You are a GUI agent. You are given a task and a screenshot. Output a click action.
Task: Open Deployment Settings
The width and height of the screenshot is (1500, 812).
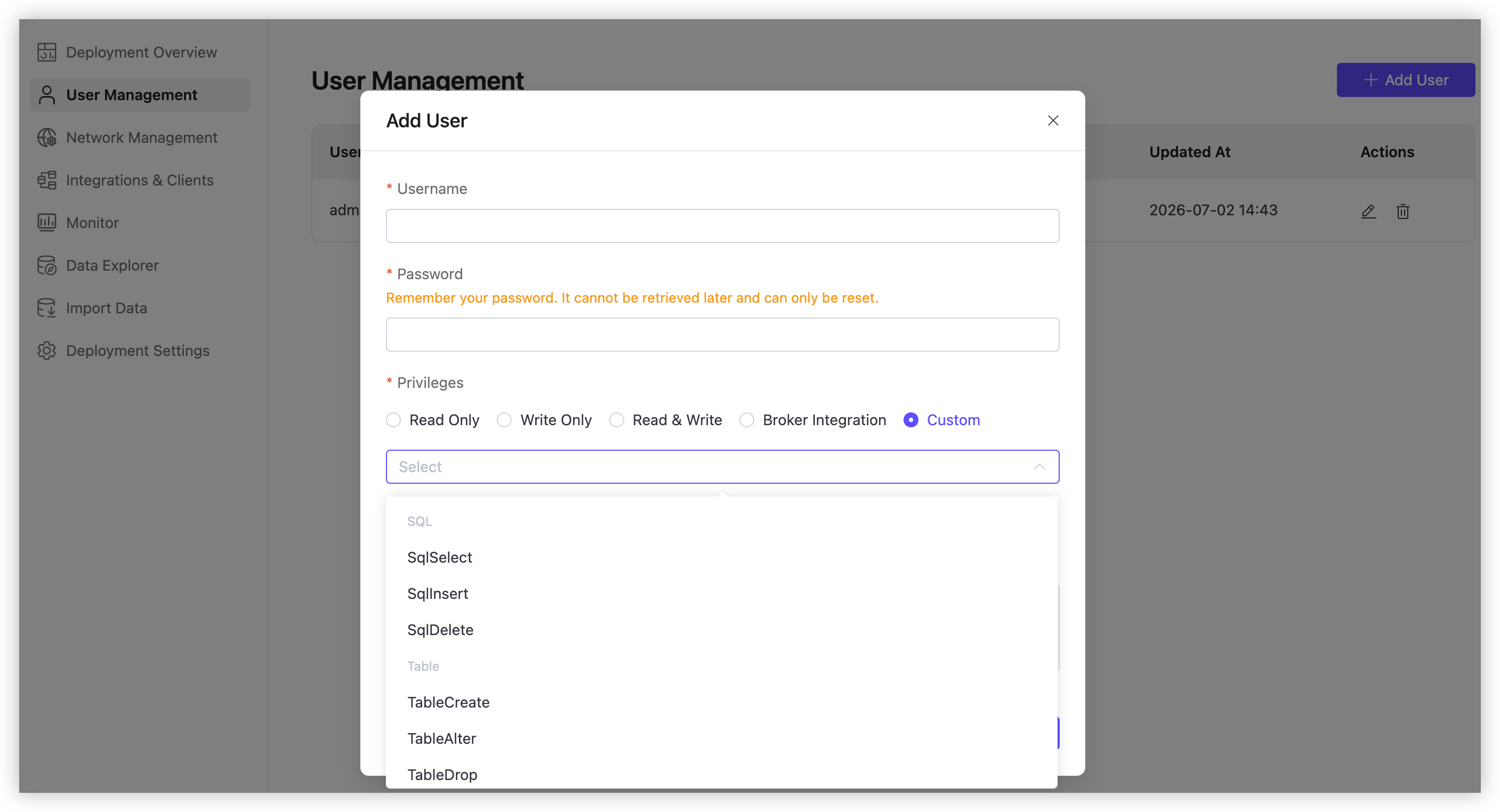click(x=141, y=351)
